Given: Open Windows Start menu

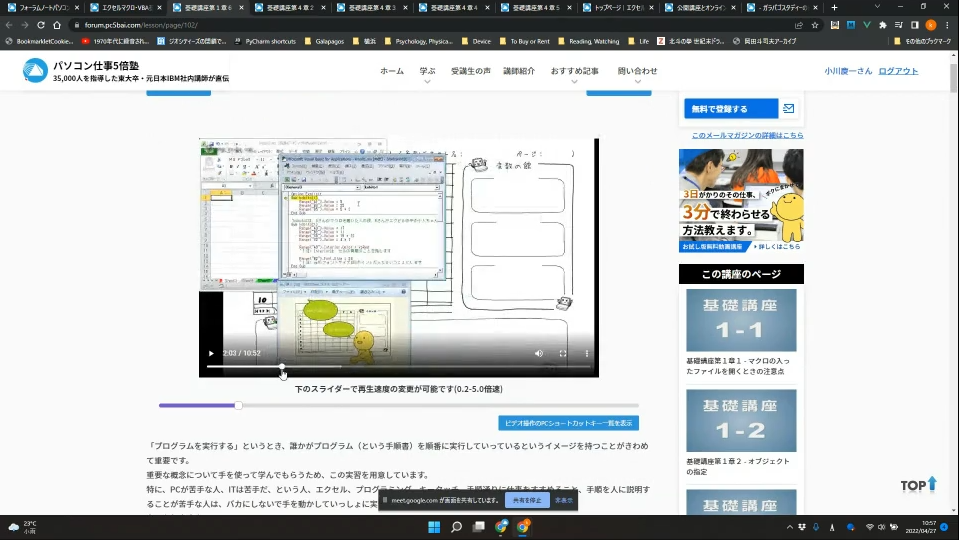Looking at the screenshot, I should (x=434, y=526).
